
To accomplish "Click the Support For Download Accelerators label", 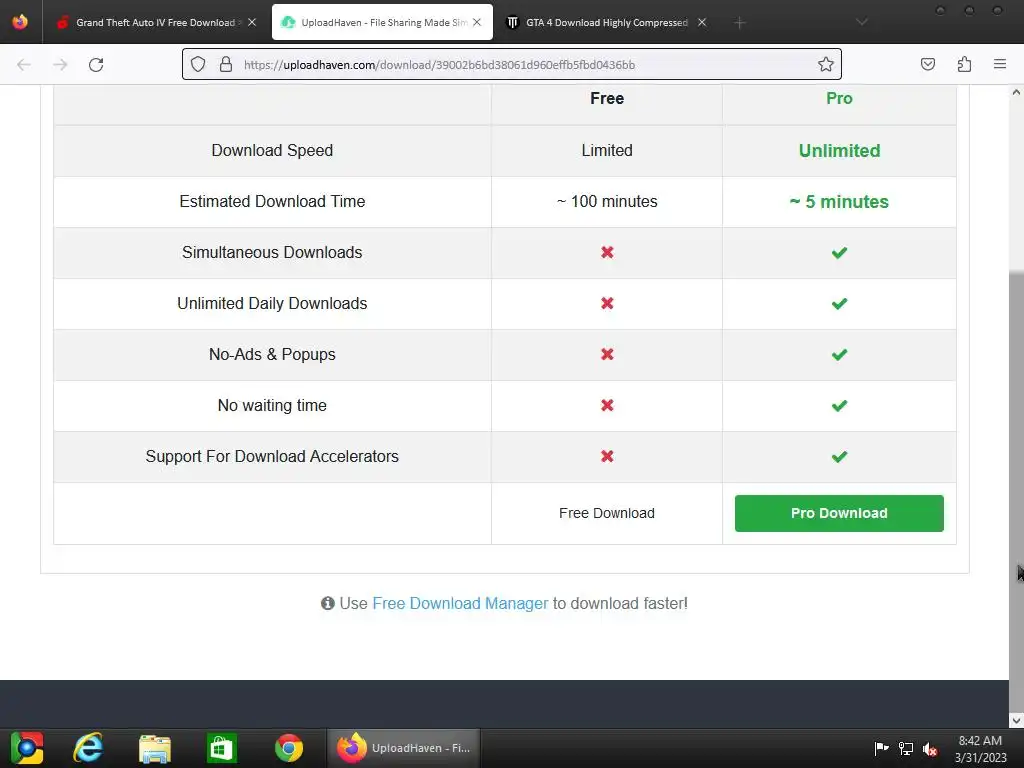I will 272,456.
